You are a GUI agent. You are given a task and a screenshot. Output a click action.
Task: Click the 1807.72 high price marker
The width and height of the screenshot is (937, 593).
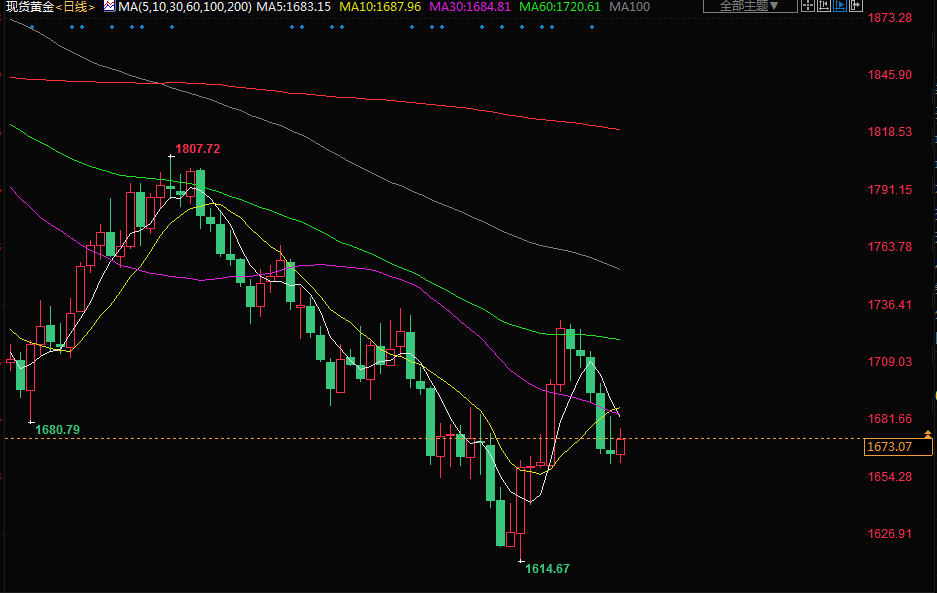[197, 149]
